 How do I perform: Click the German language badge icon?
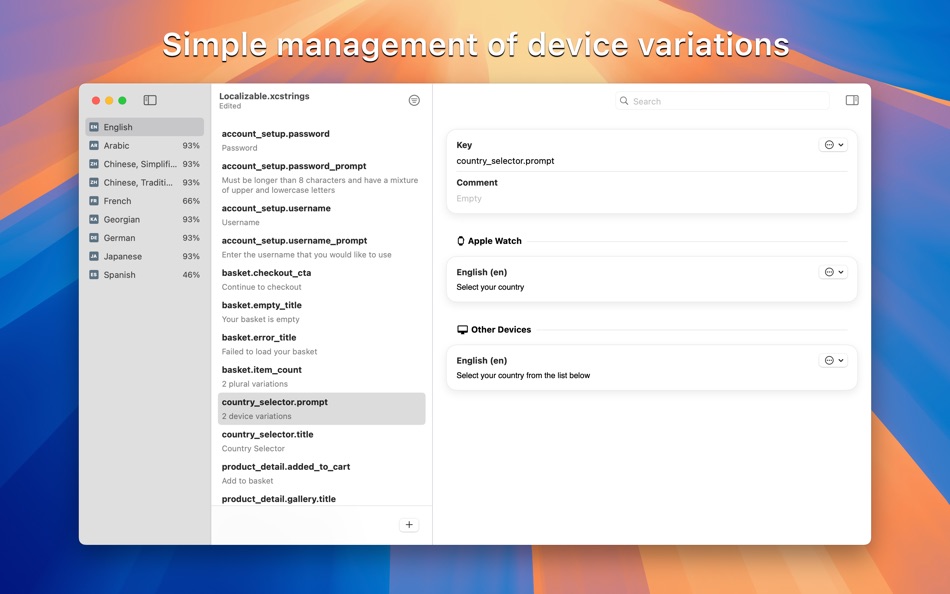94,238
